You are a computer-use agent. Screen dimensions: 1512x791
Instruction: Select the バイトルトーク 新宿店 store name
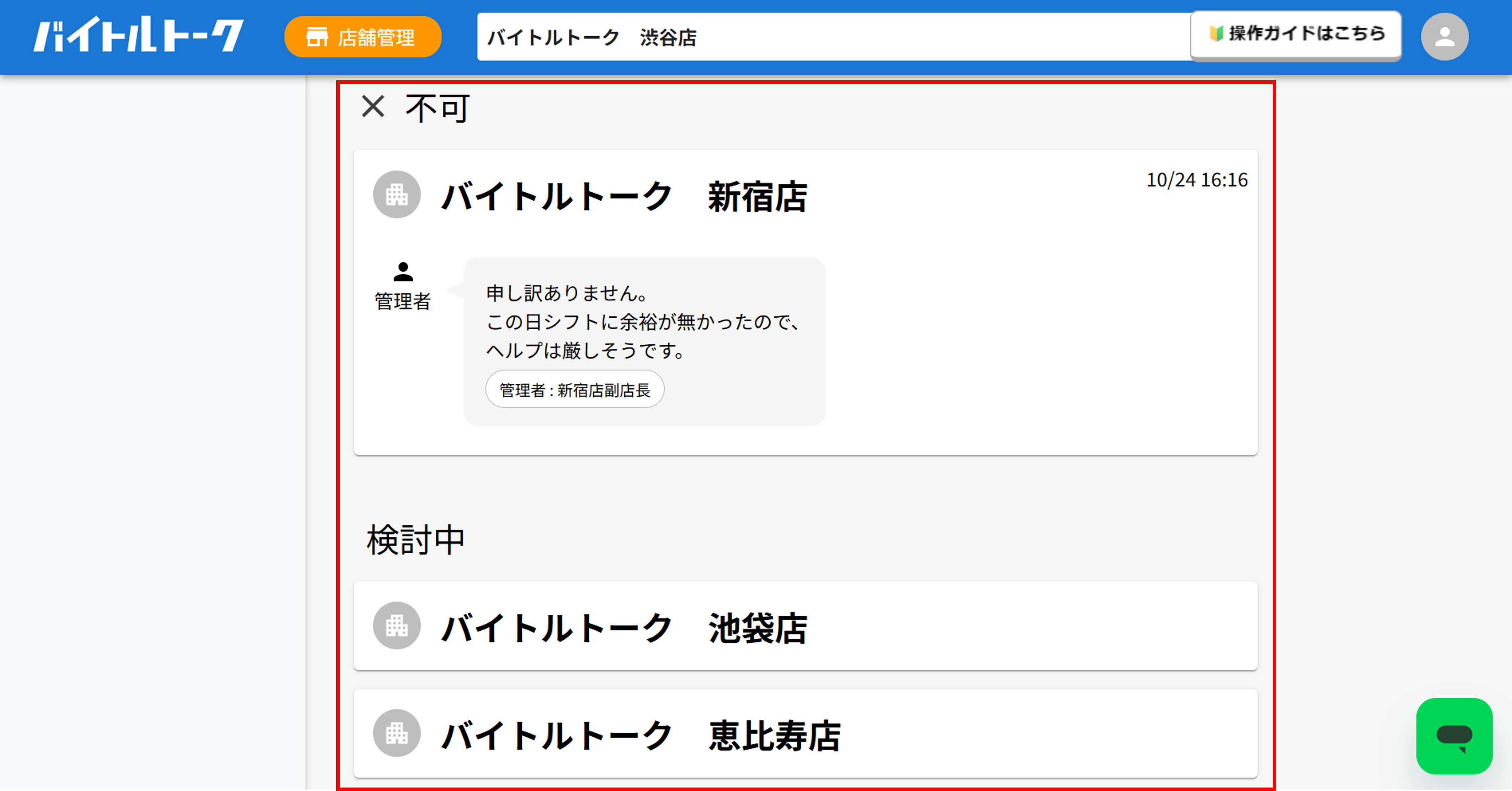pos(625,196)
